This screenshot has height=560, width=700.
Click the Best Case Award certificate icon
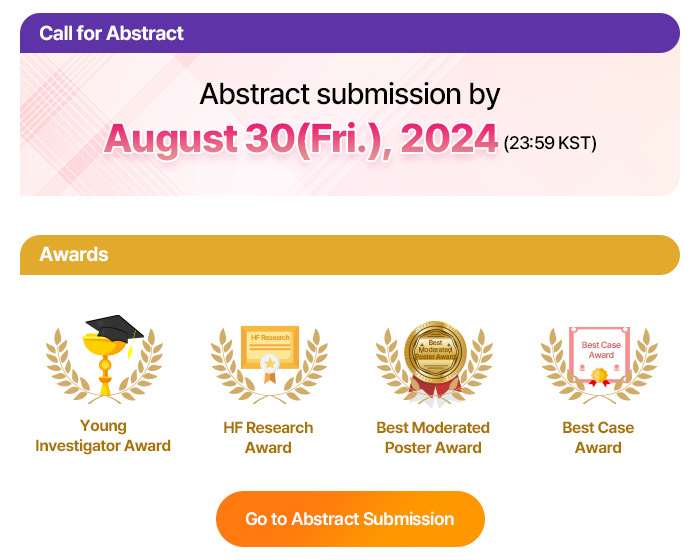[x=599, y=350]
